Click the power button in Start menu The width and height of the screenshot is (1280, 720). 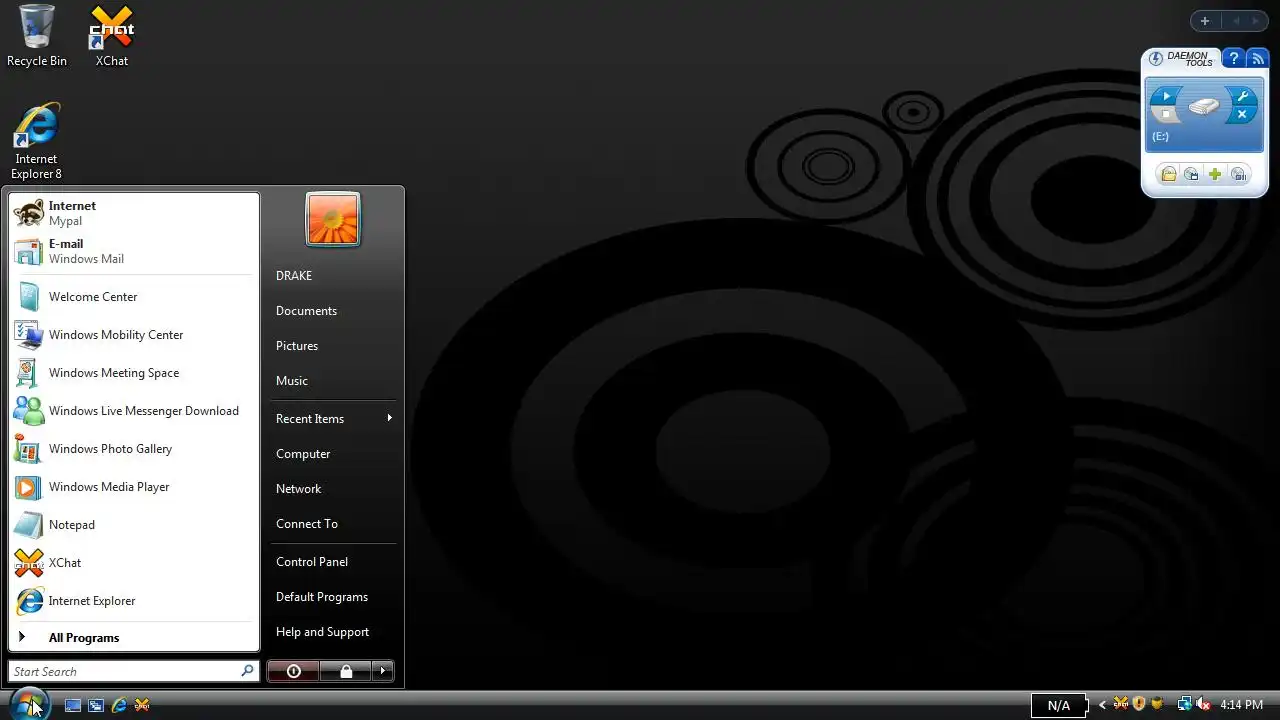coord(294,671)
